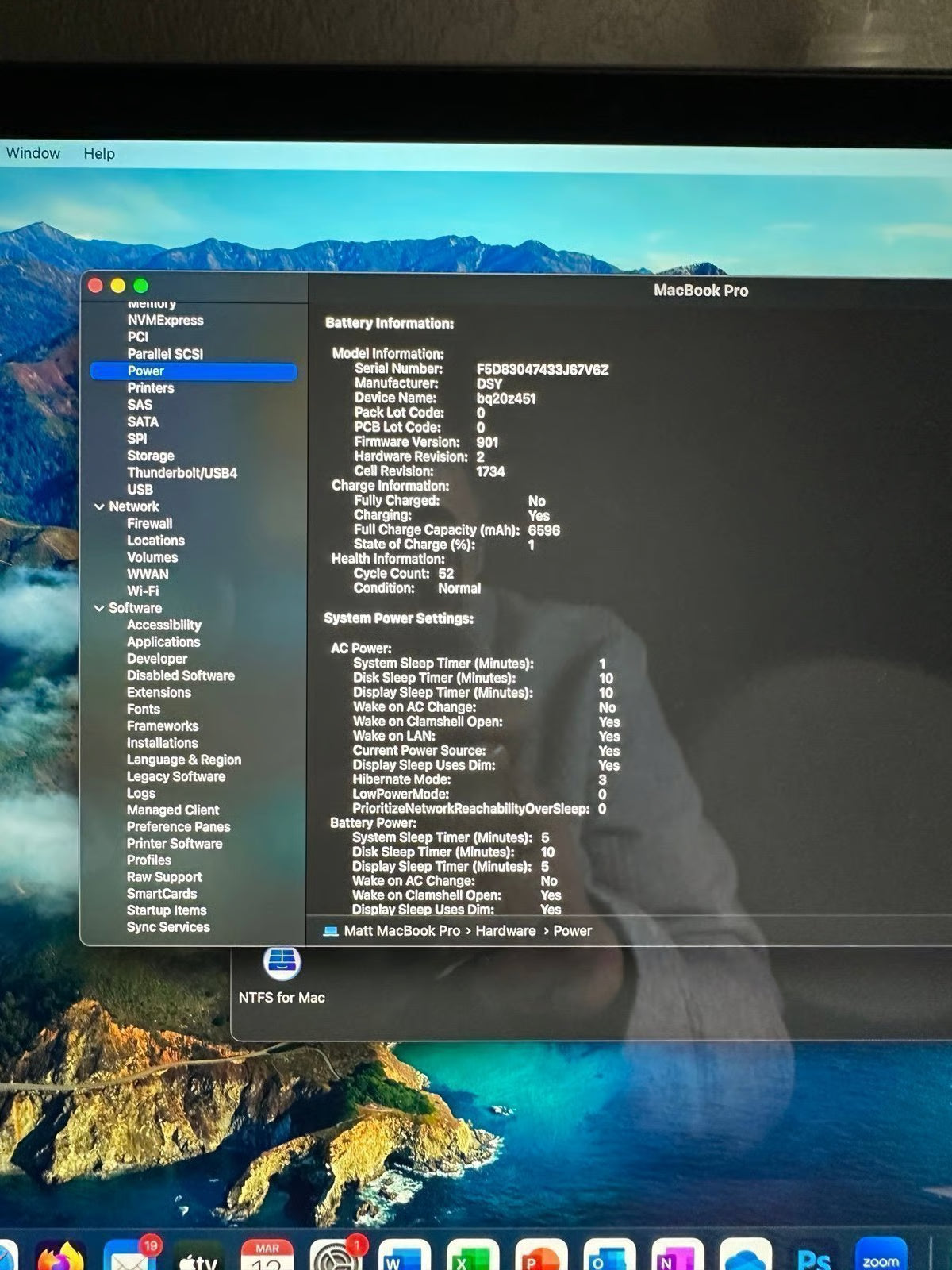Select USB in the sidebar

(x=140, y=490)
